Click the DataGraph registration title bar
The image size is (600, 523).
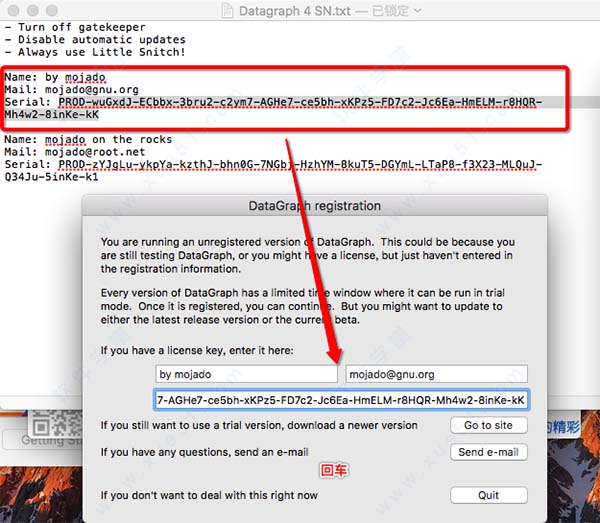point(315,205)
